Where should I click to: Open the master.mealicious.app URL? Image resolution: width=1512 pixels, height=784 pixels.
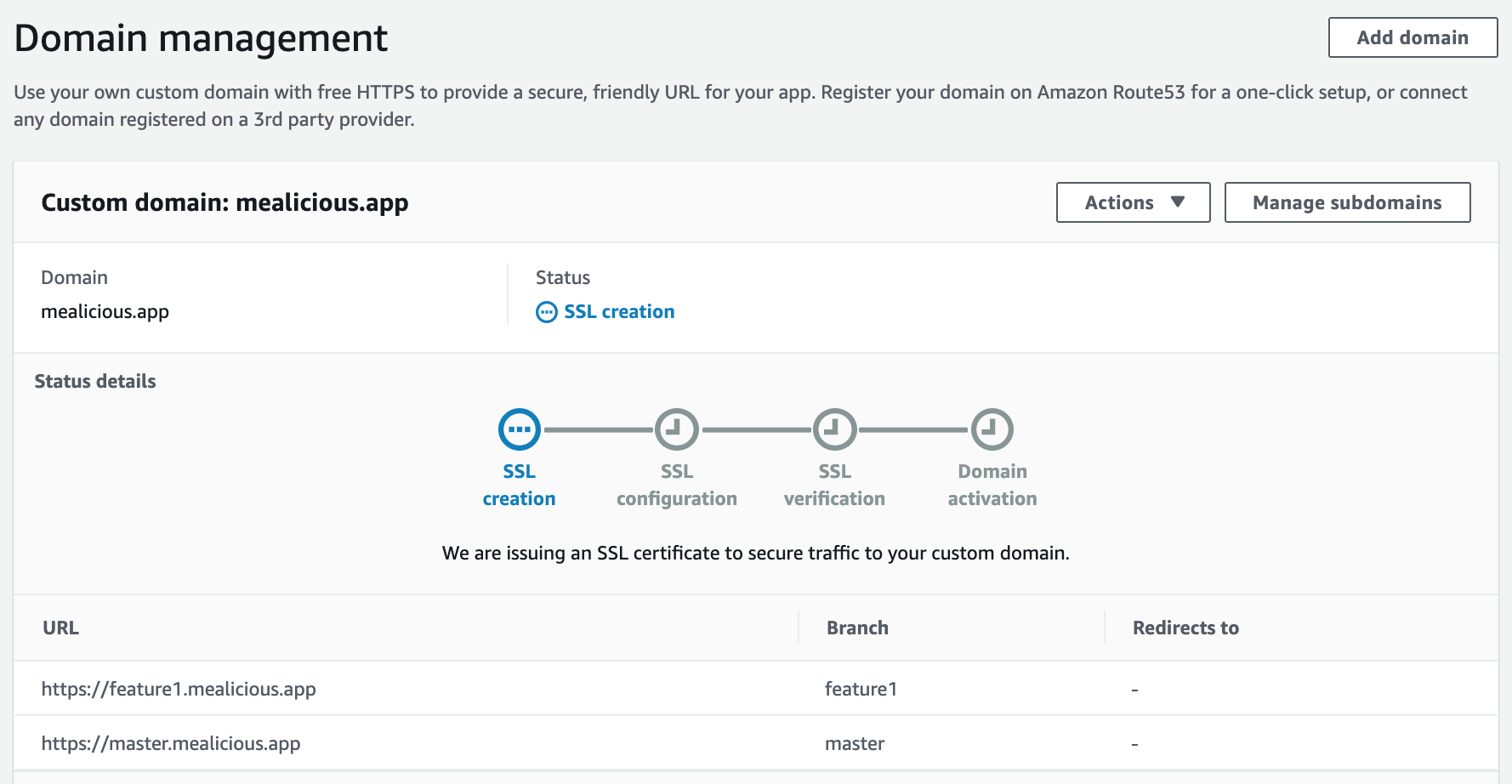click(x=171, y=743)
